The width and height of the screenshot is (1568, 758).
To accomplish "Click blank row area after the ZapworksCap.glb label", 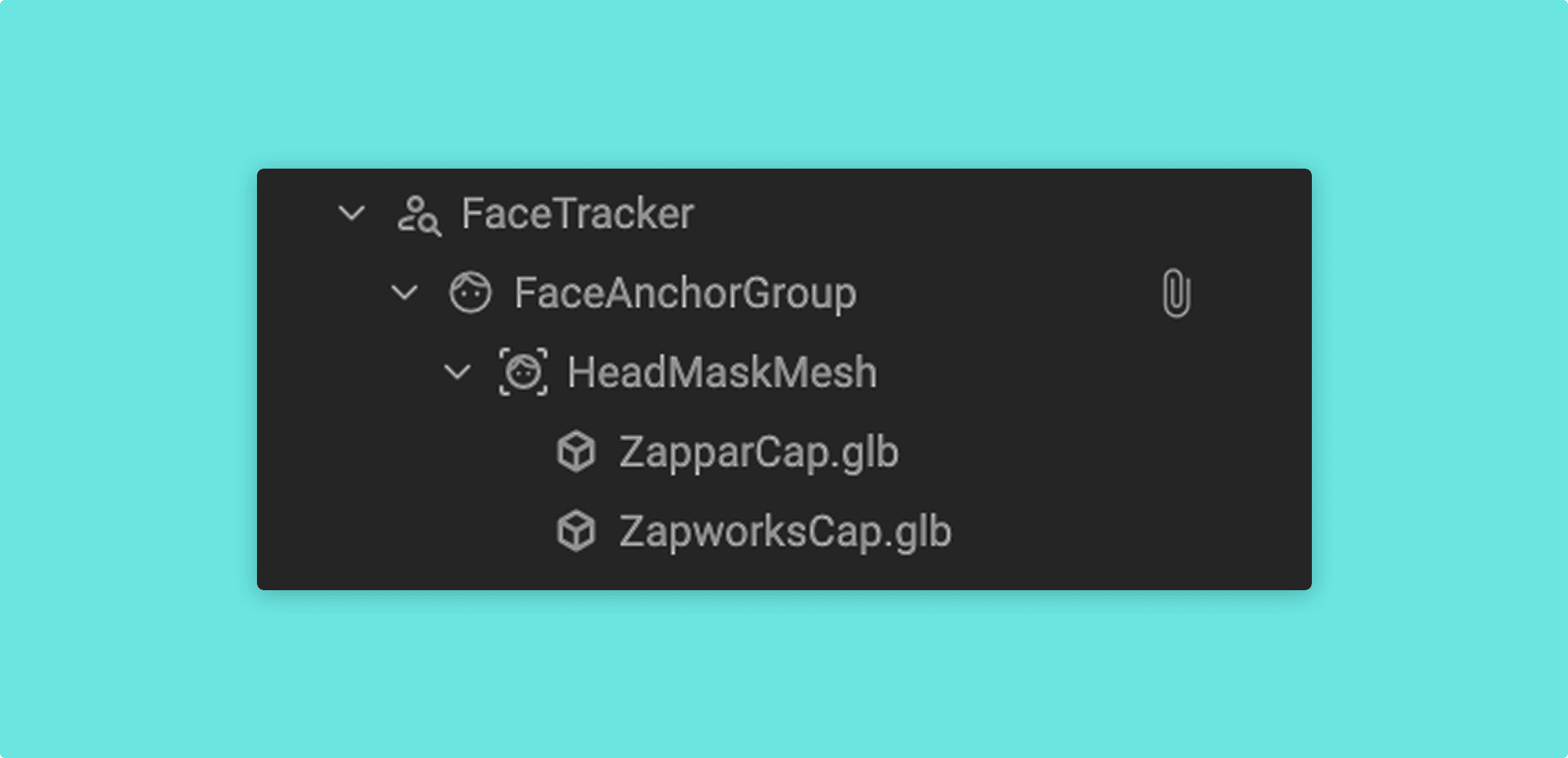I will (1129, 531).
